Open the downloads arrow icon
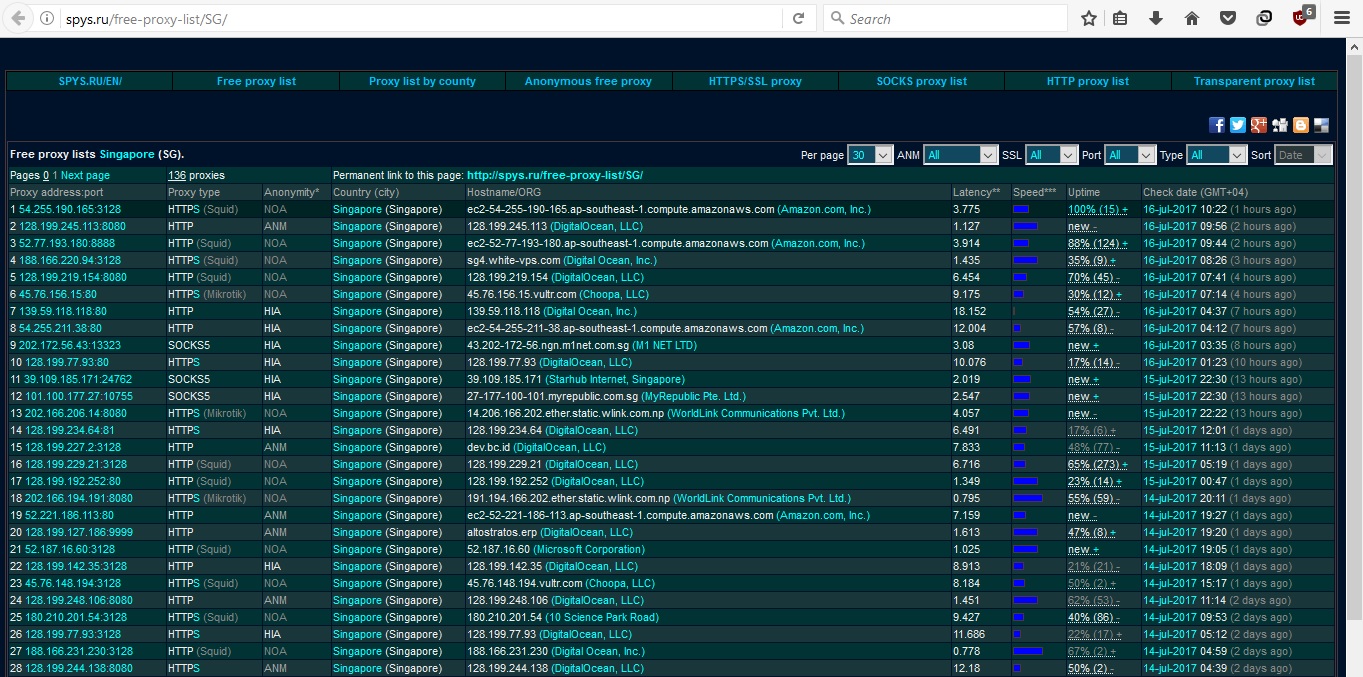 pyautogui.click(x=1156, y=18)
